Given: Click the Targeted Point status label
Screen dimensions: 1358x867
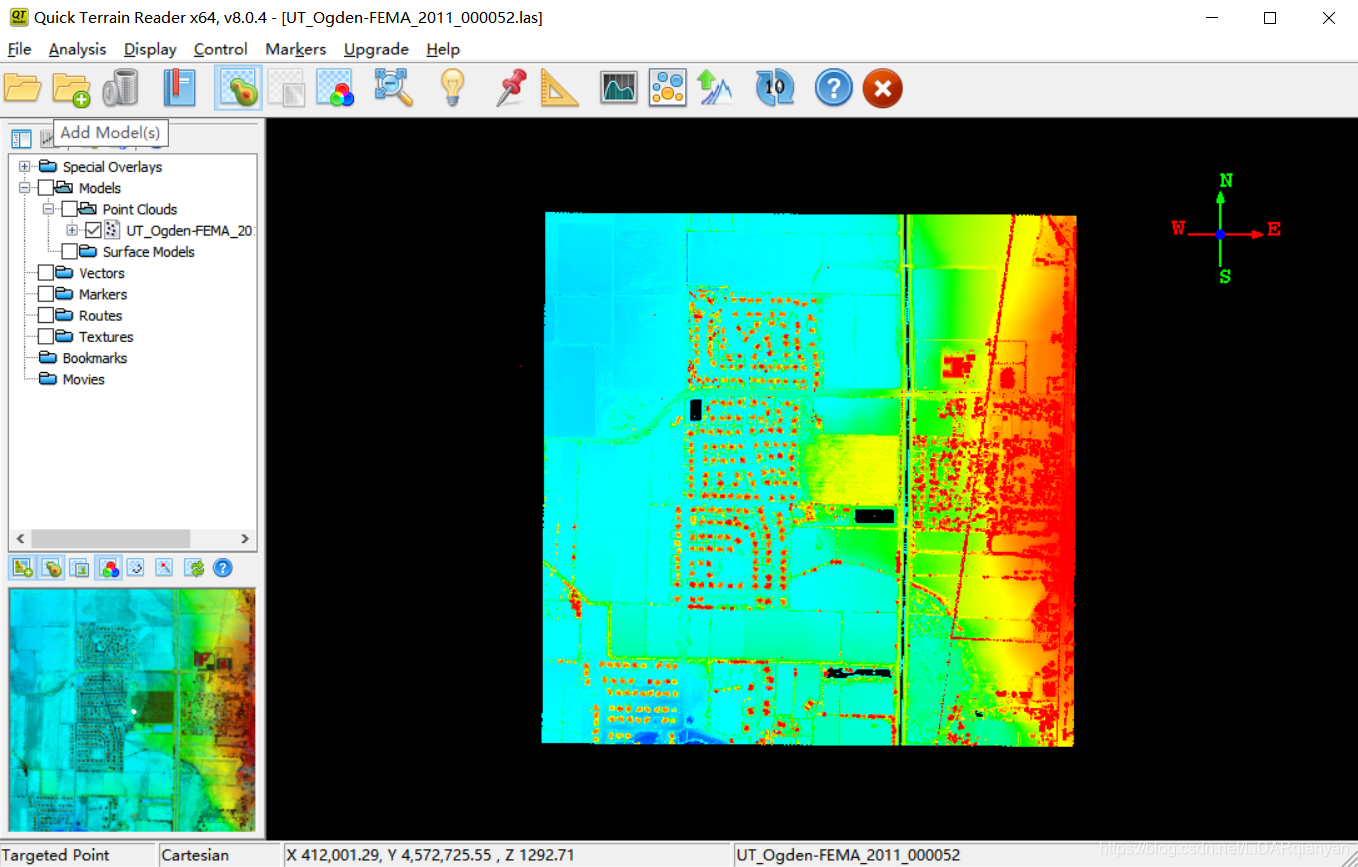Looking at the screenshot, I should coord(55,855).
